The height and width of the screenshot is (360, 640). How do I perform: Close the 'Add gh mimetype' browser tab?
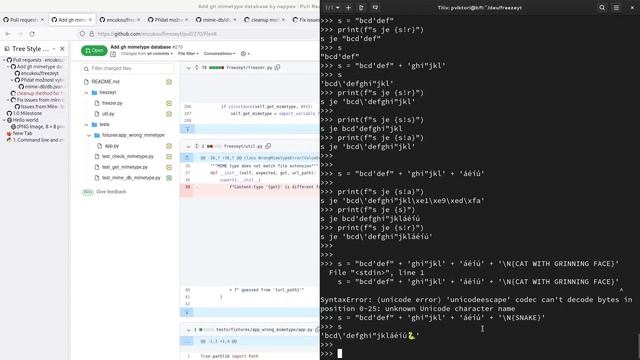click(x=90, y=20)
